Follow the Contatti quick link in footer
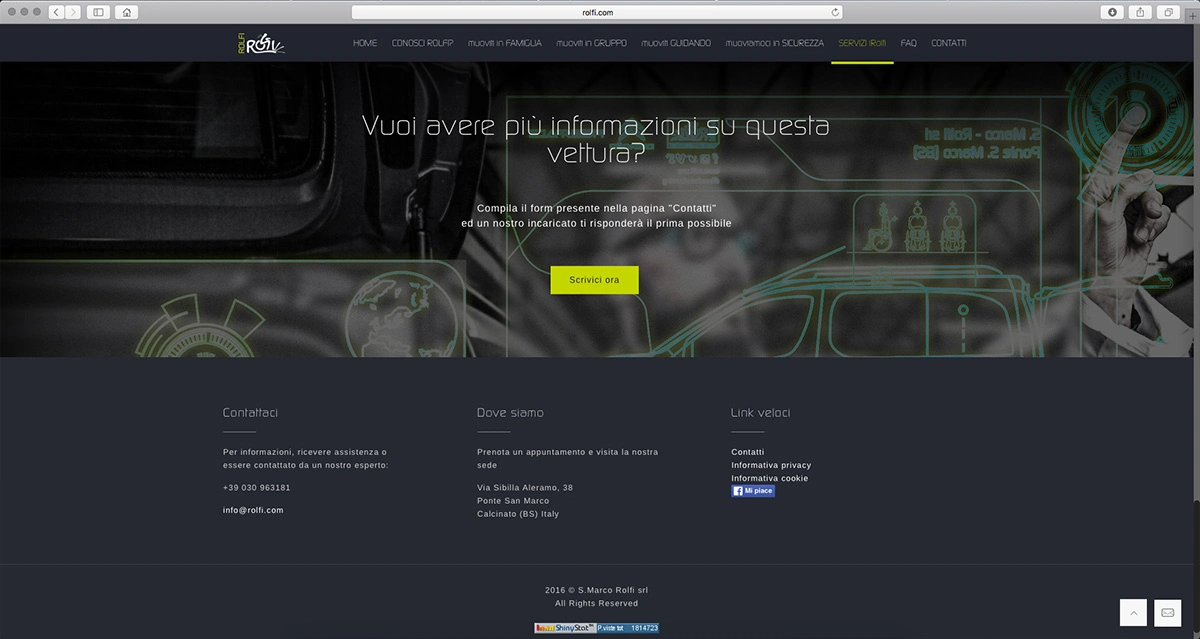Viewport: 1200px width, 639px height. coord(748,452)
